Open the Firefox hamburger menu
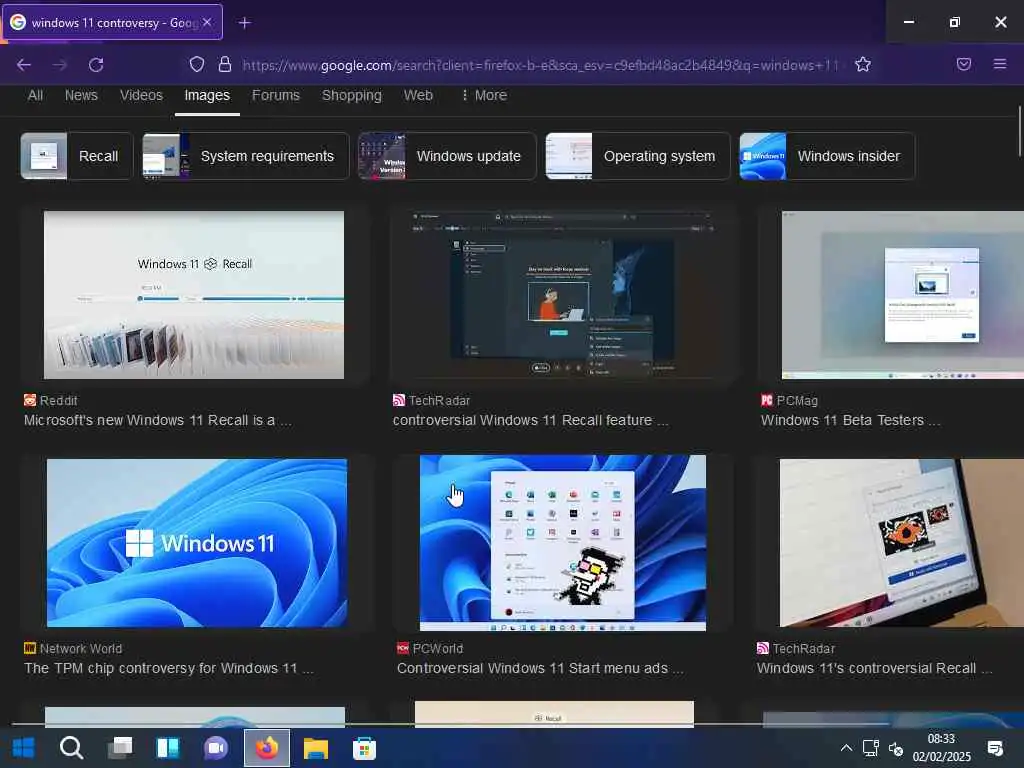Screen dimensions: 1024x768 point(1000,64)
